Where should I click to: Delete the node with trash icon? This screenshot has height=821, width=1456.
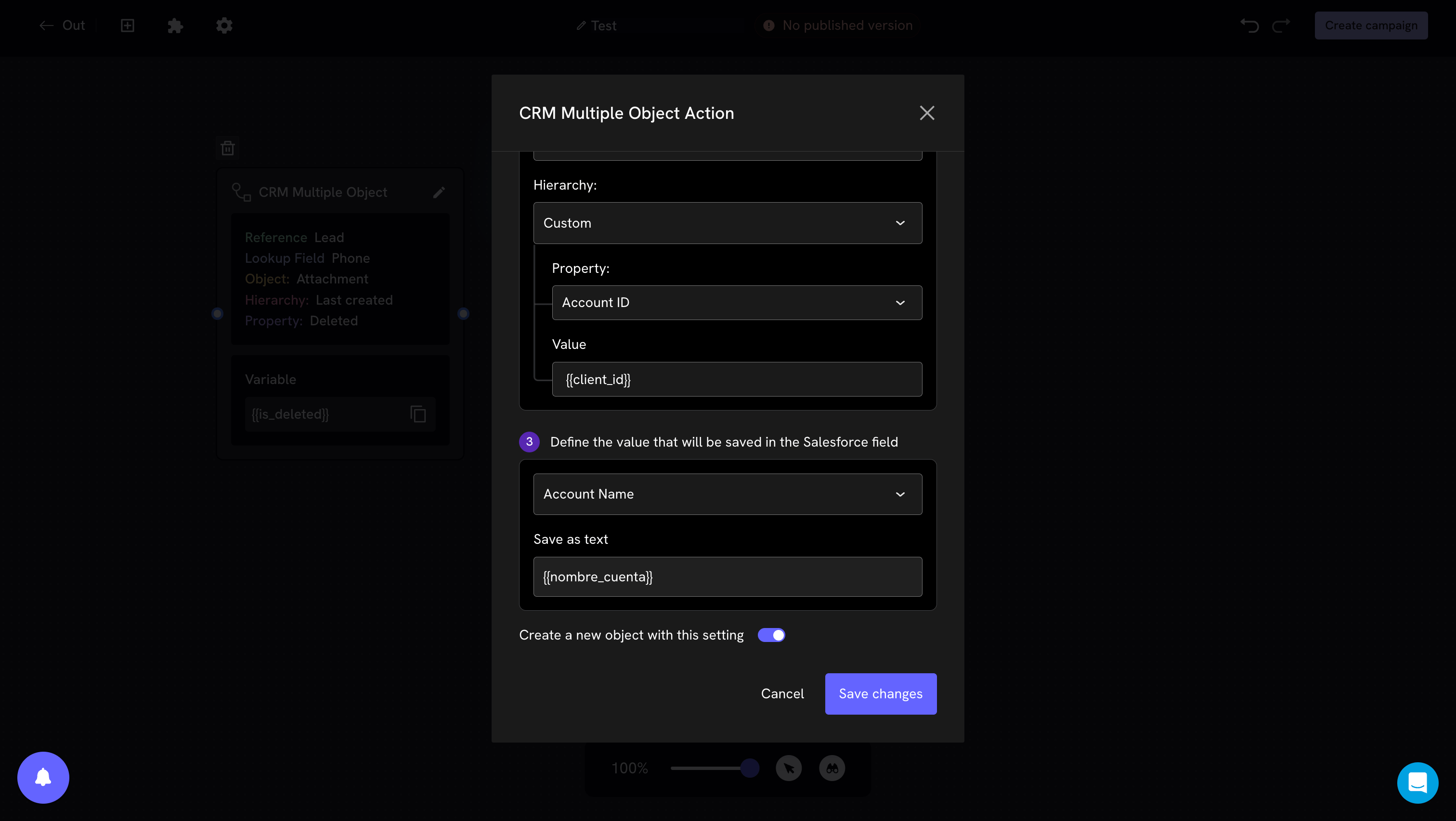[x=228, y=148]
